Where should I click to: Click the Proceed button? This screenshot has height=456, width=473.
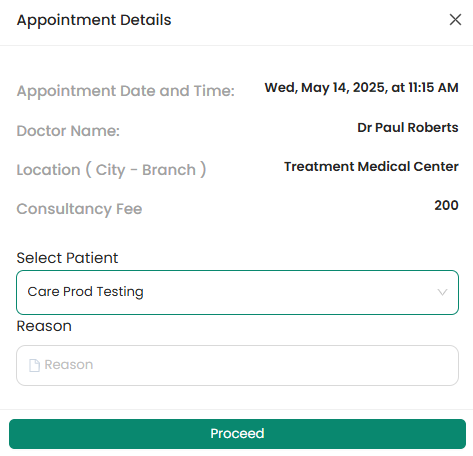pos(237,434)
